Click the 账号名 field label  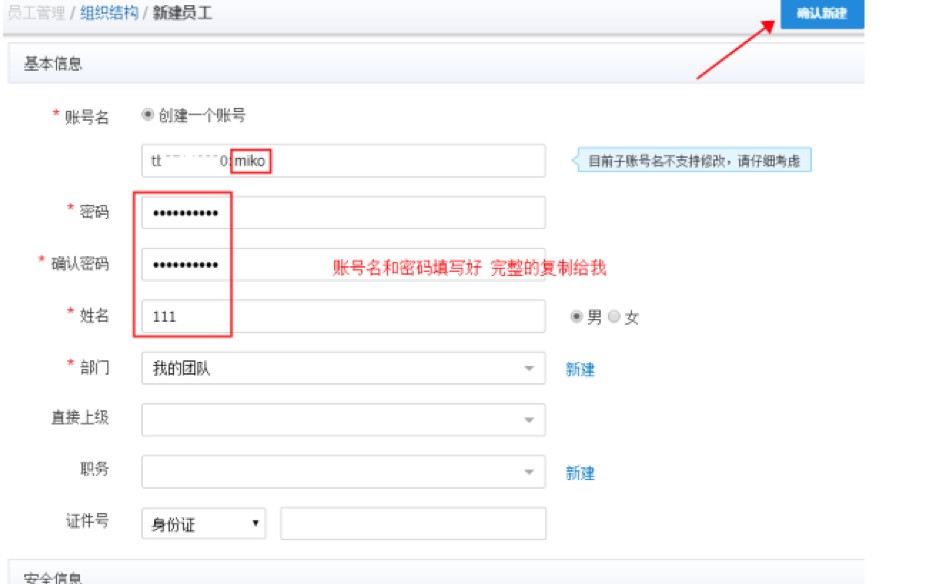(x=87, y=117)
